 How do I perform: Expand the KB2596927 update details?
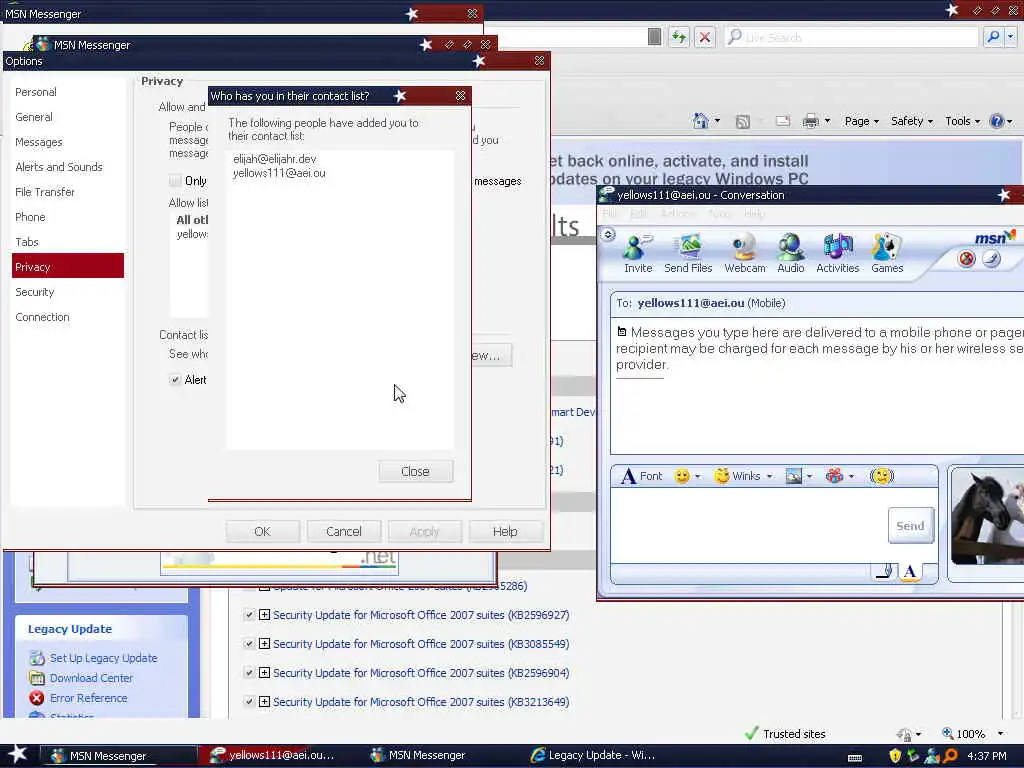(x=264, y=615)
